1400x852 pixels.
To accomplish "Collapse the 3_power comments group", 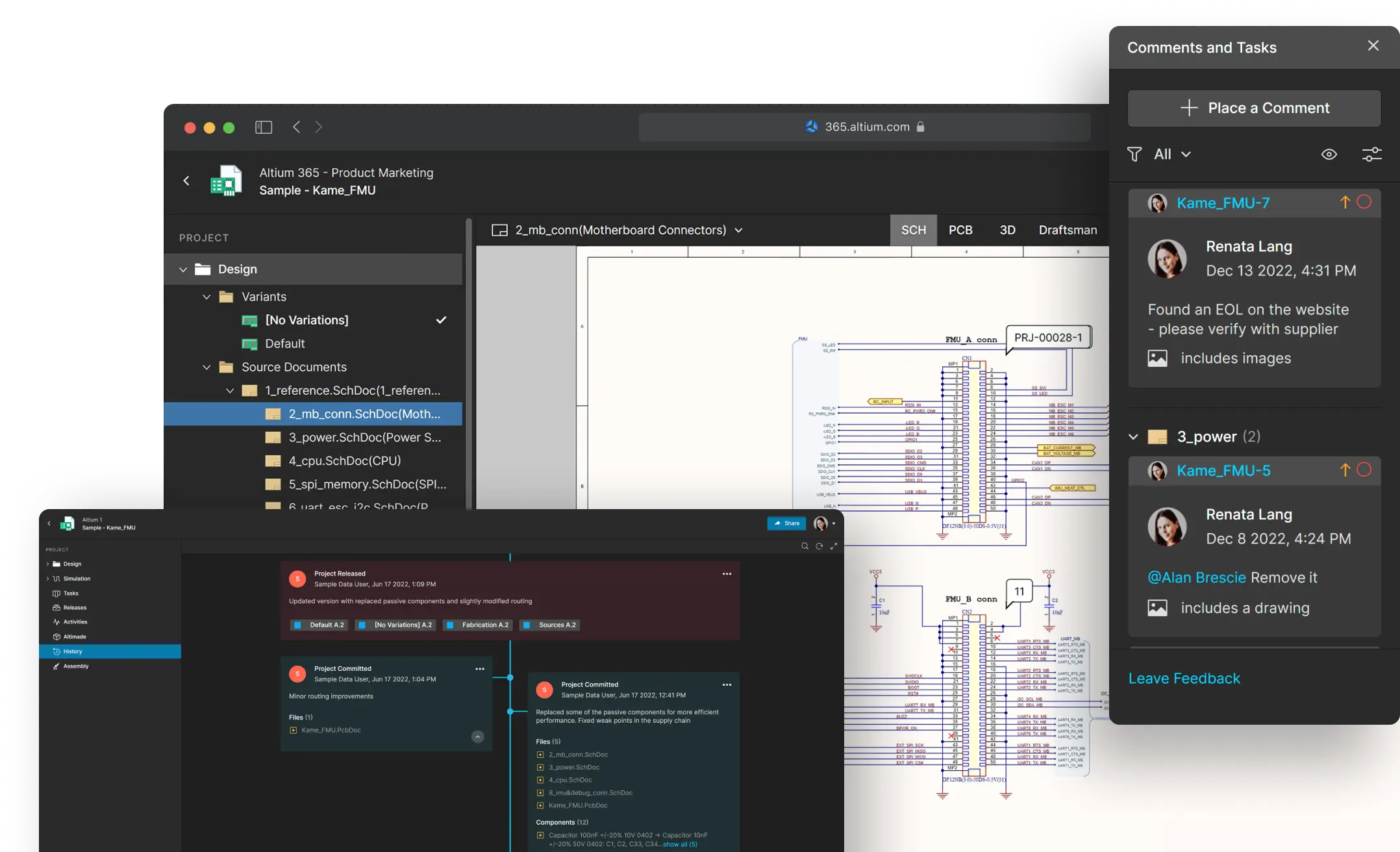I will point(1133,436).
